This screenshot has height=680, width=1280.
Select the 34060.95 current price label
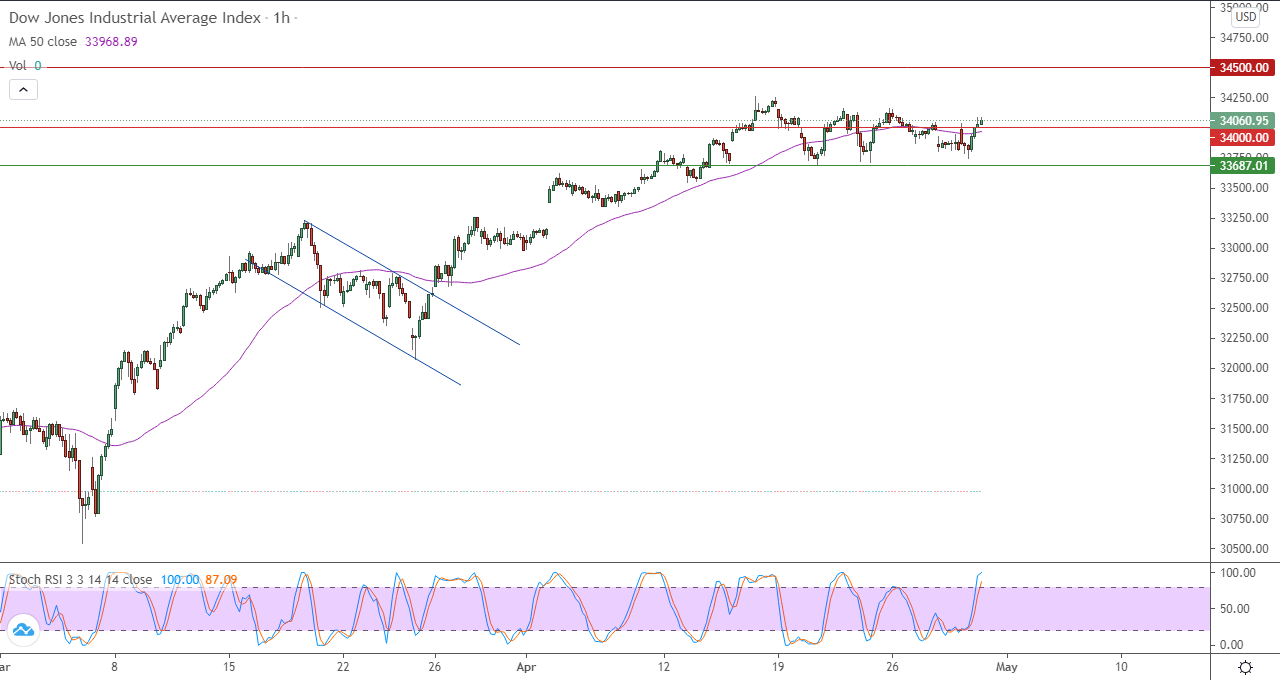tap(1243, 120)
